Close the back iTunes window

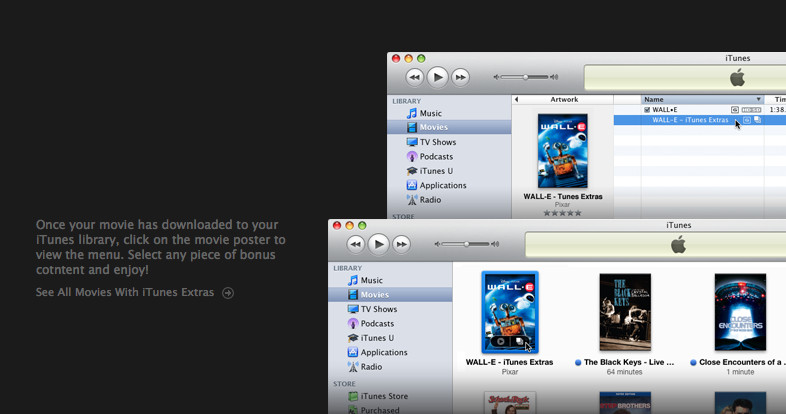396,59
